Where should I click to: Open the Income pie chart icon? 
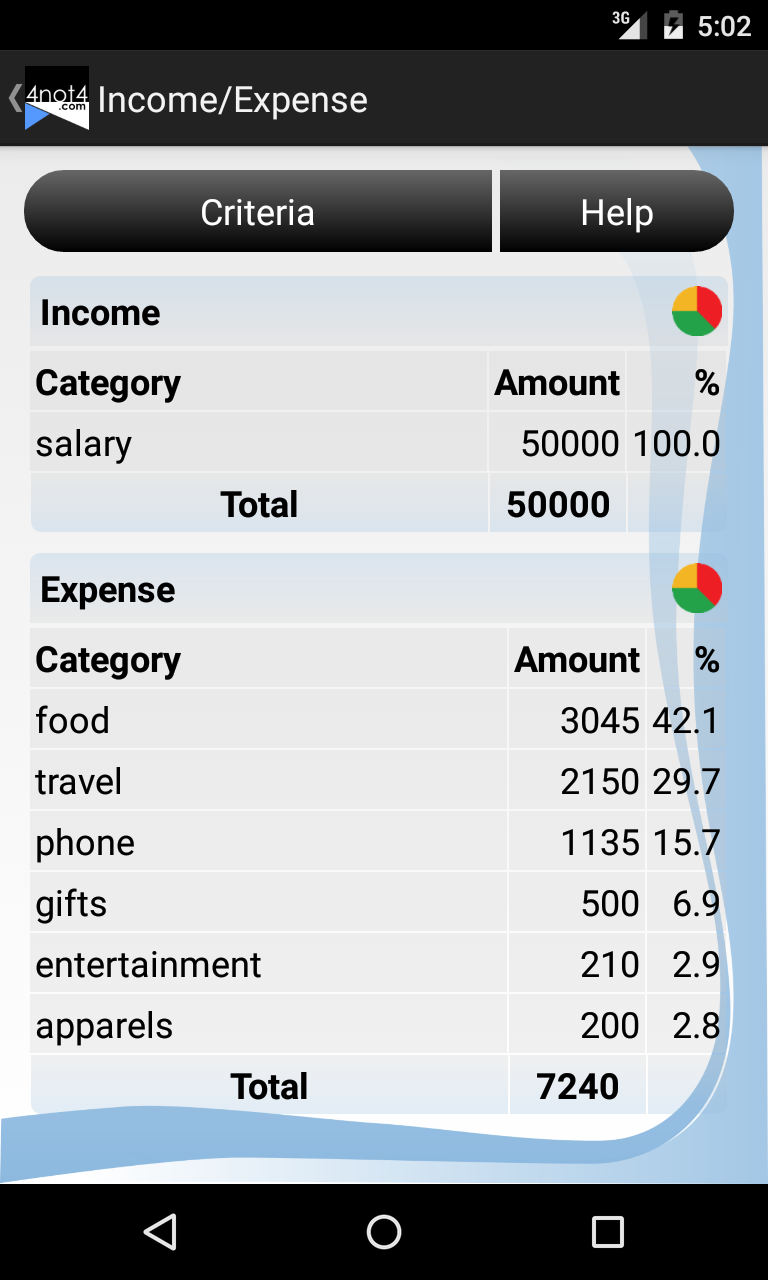click(697, 312)
